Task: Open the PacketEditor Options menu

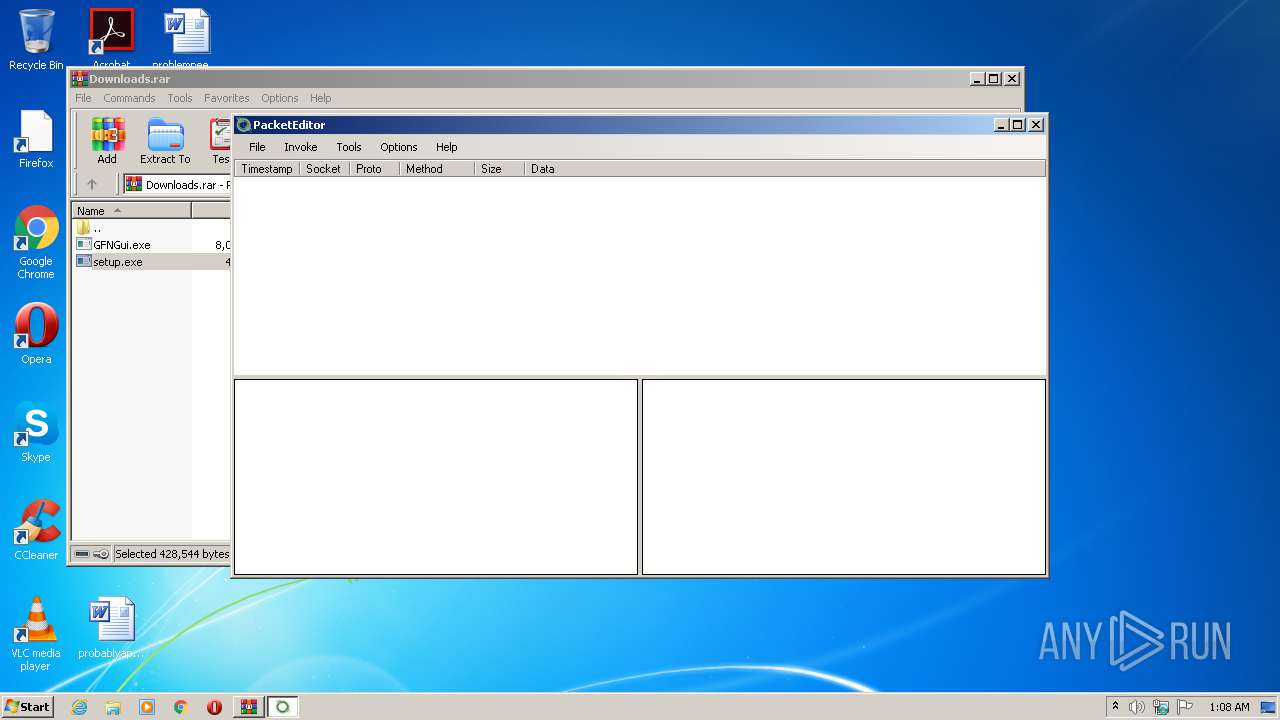Action: click(398, 147)
